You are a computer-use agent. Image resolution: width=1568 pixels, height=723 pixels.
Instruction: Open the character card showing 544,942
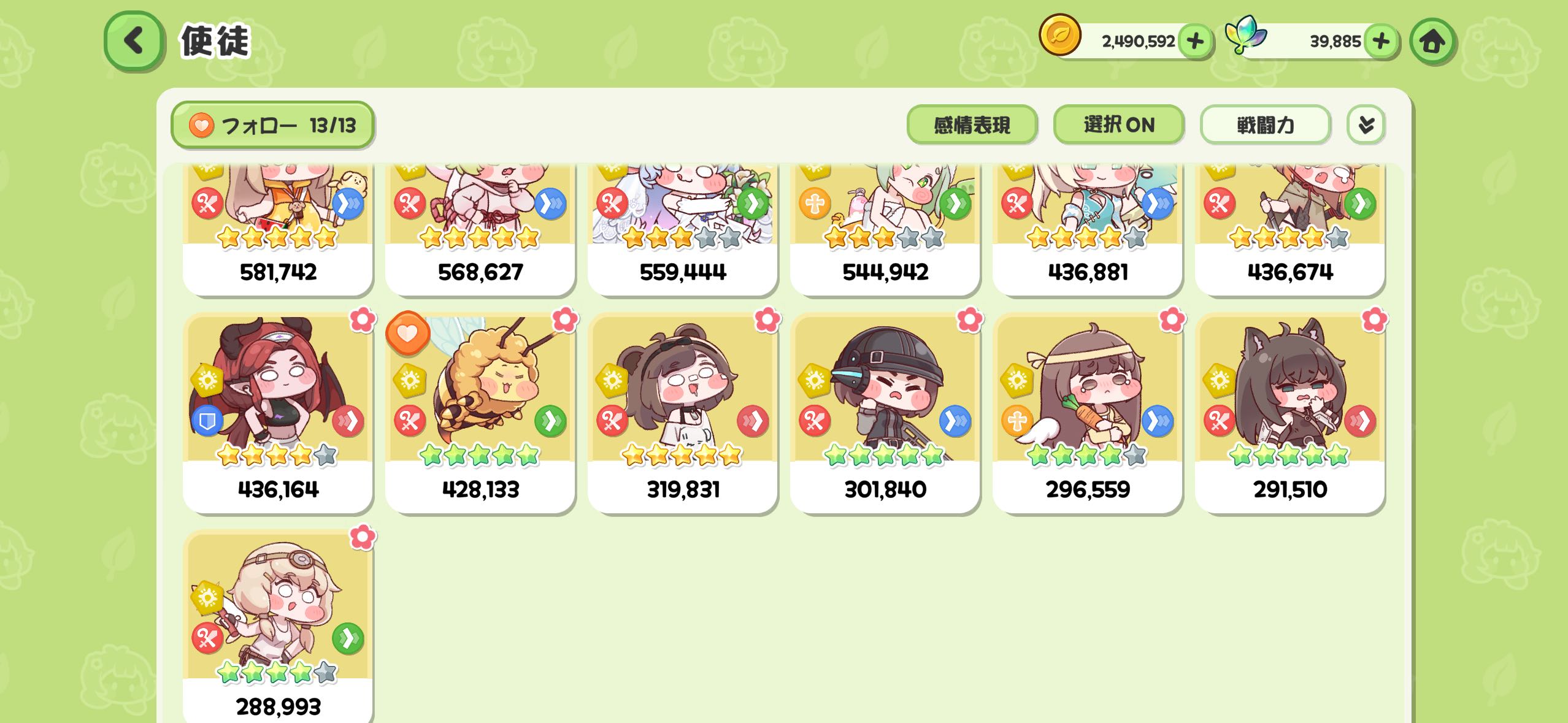coord(885,229)
